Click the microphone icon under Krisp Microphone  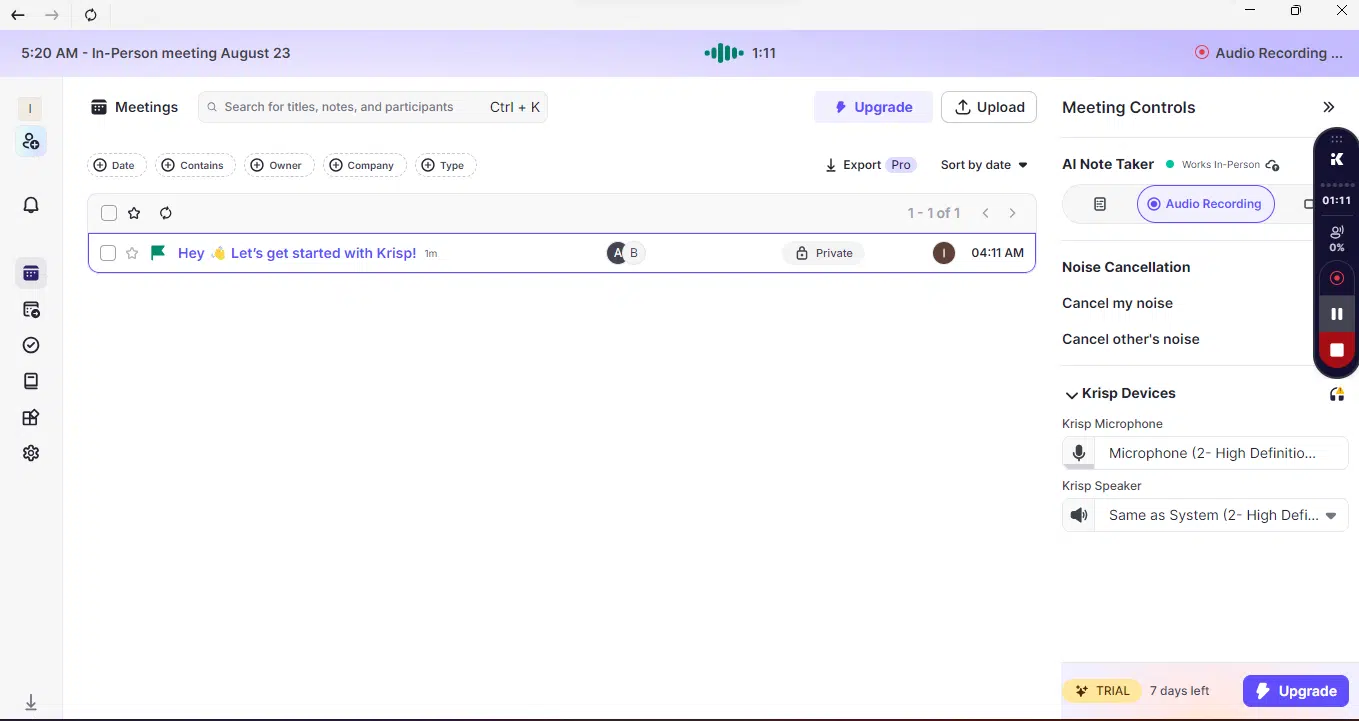tap(1078, 453)
